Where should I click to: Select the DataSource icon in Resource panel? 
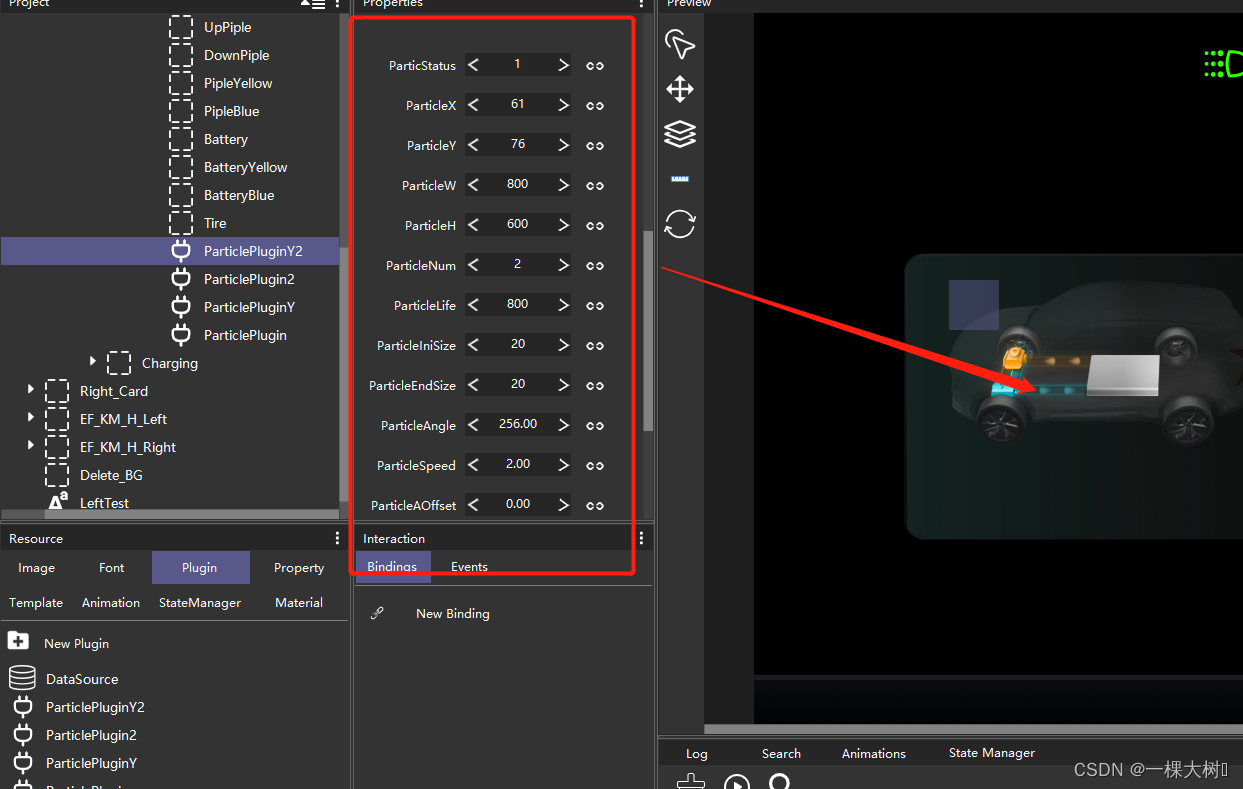(22, 678)
